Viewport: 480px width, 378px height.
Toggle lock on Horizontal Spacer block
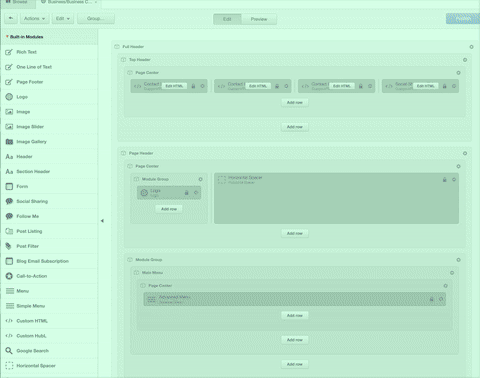444,180
